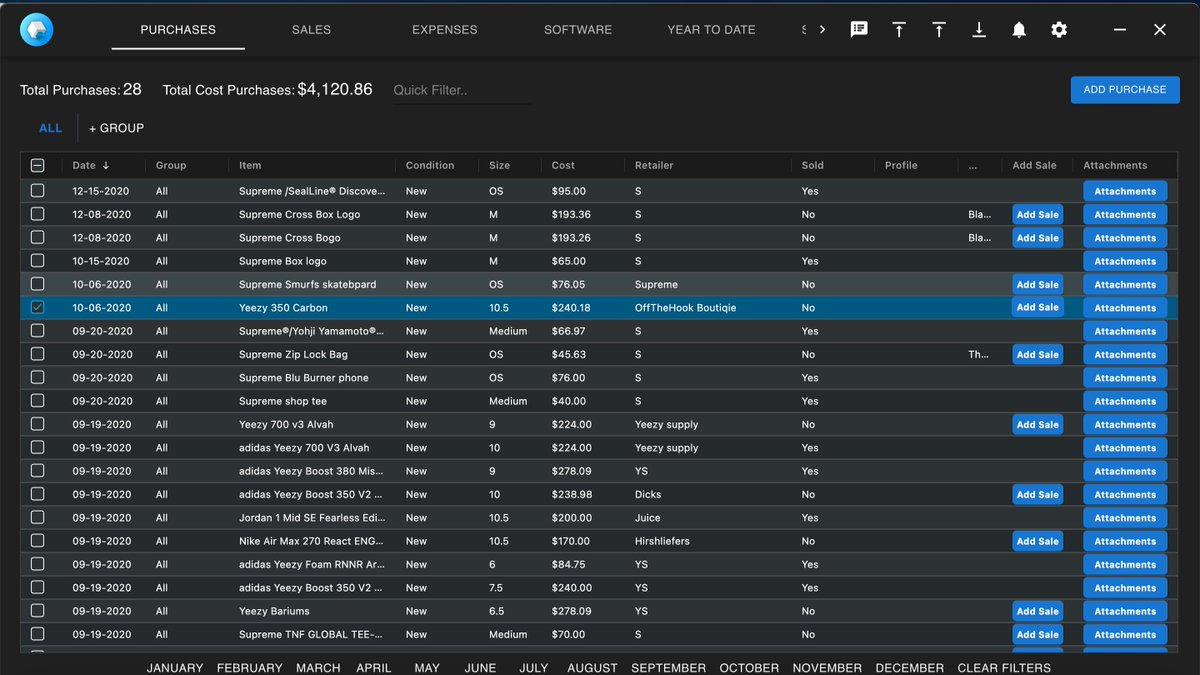
Task: Open the Expenses tab
Action: pyautogui.click(x=444, y=30)
